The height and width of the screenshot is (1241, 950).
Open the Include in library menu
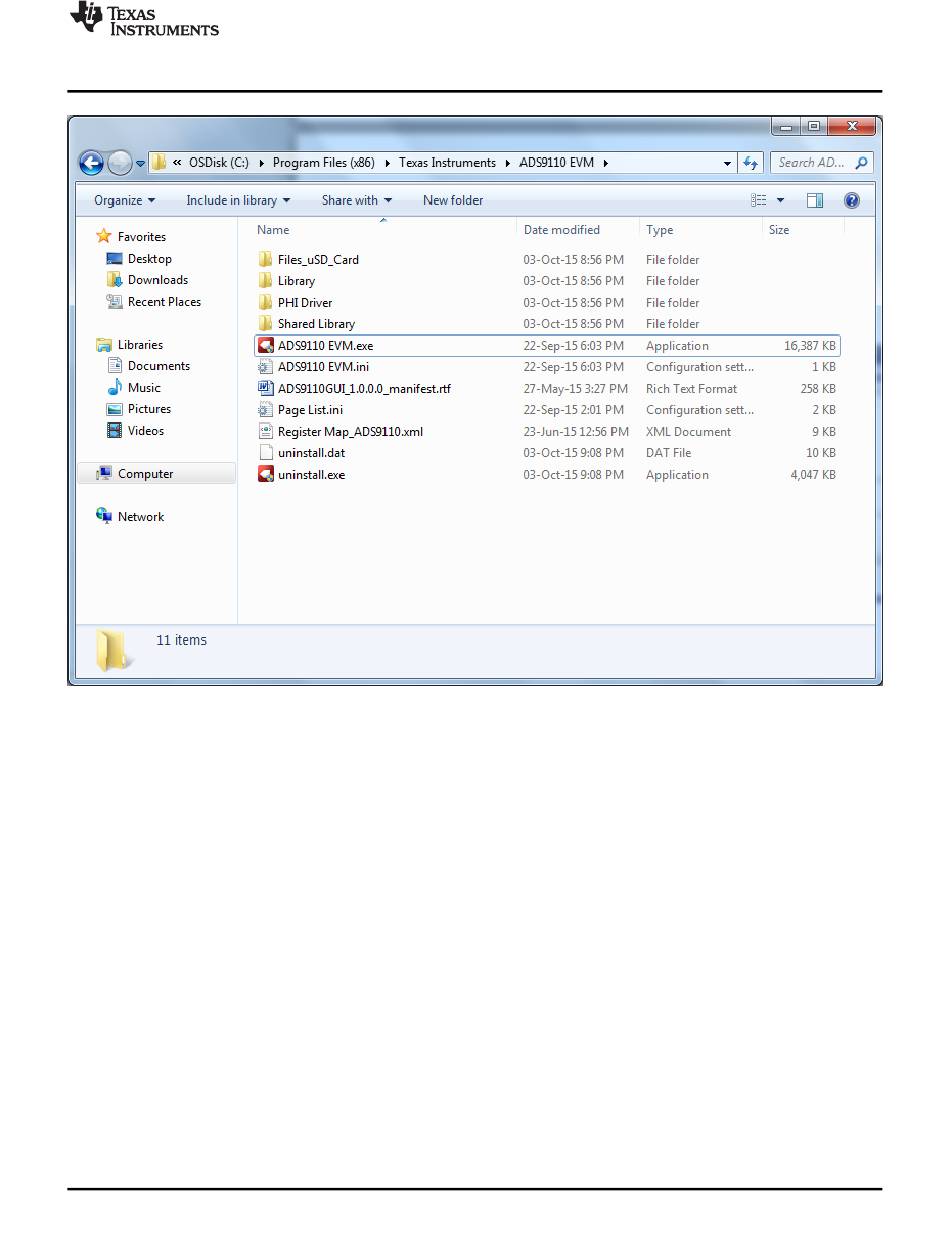pos(238,200)
